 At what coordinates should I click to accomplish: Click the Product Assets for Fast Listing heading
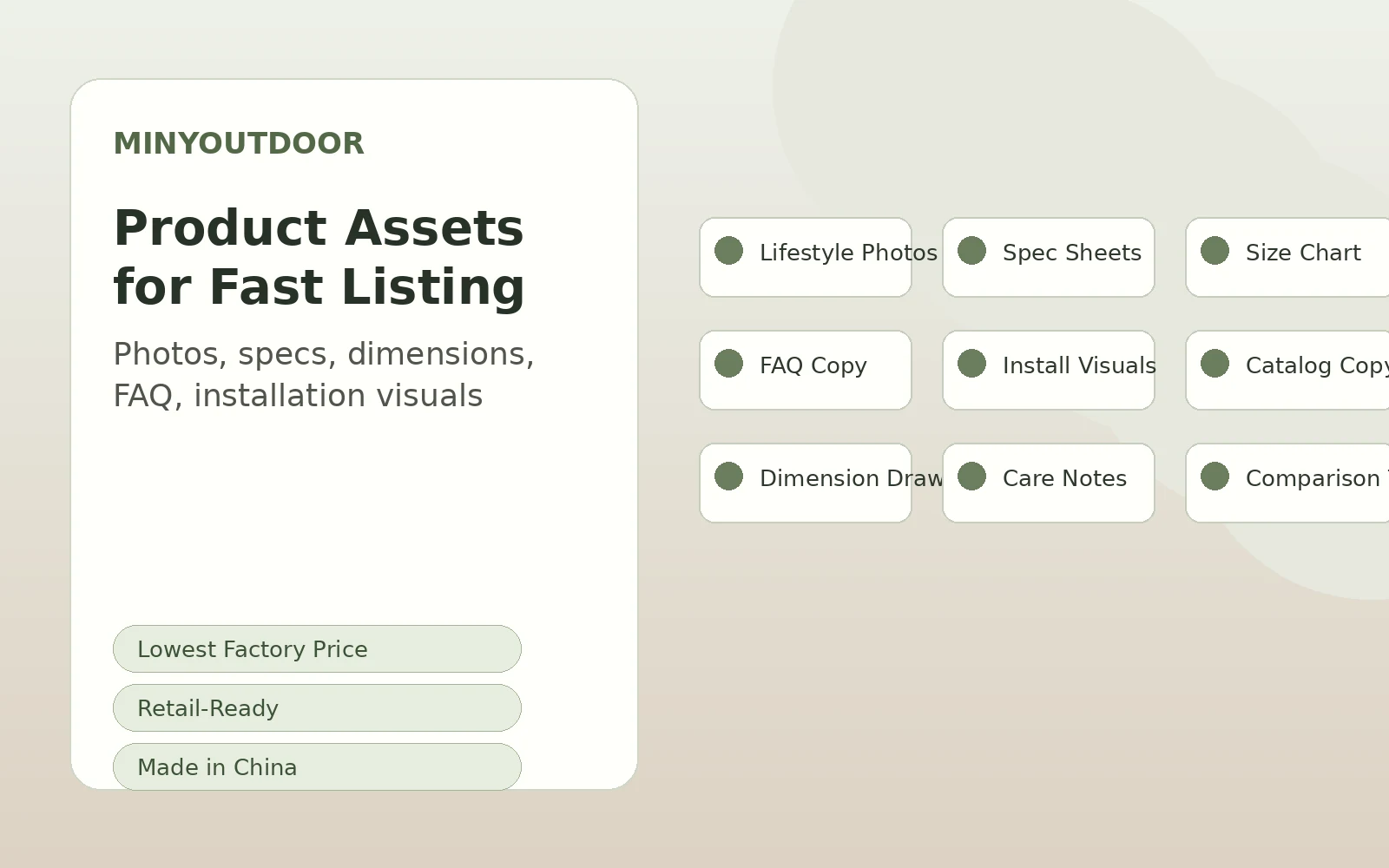tap(319, 258)
